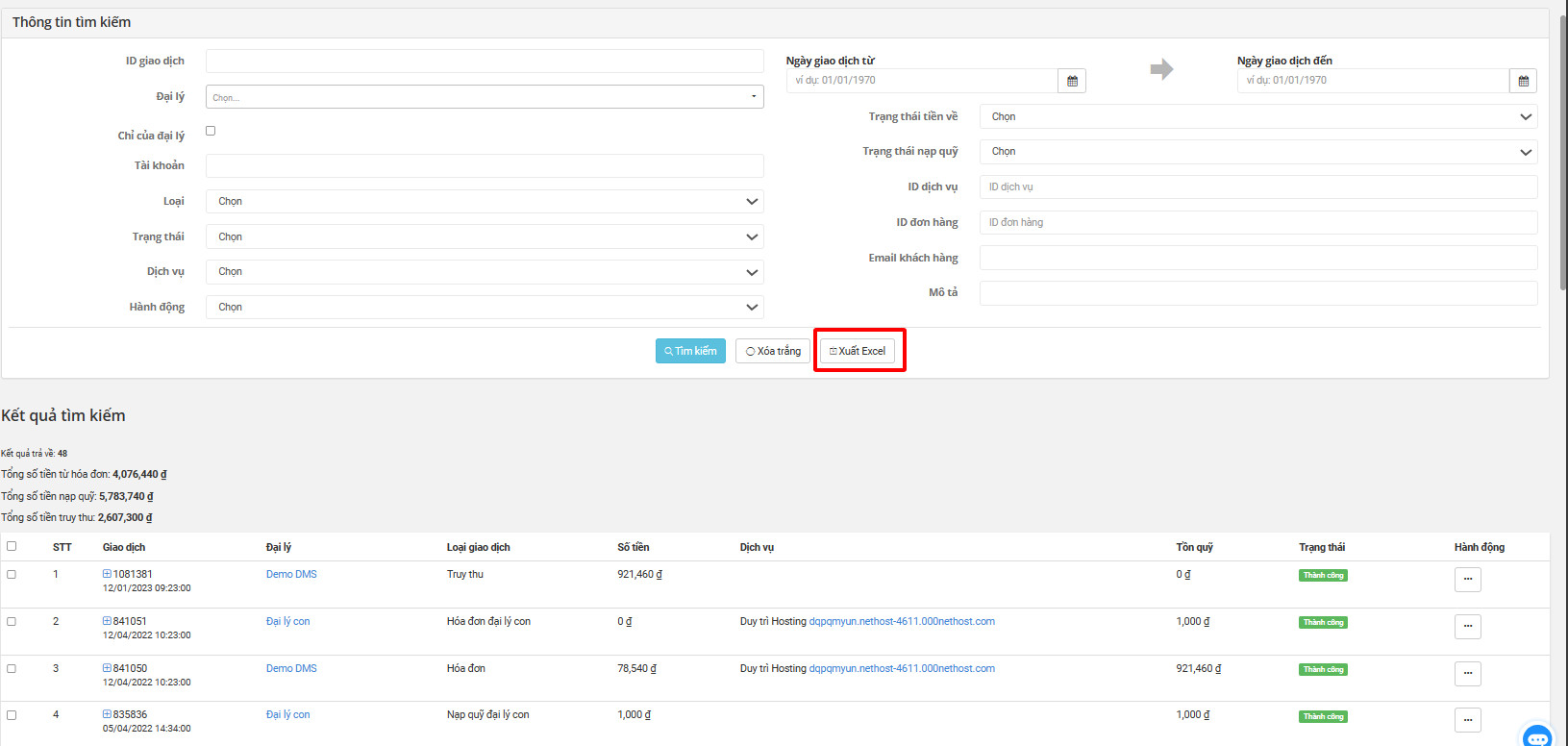
Task: Select all rows with header checkbox
Action: point(12,546)
